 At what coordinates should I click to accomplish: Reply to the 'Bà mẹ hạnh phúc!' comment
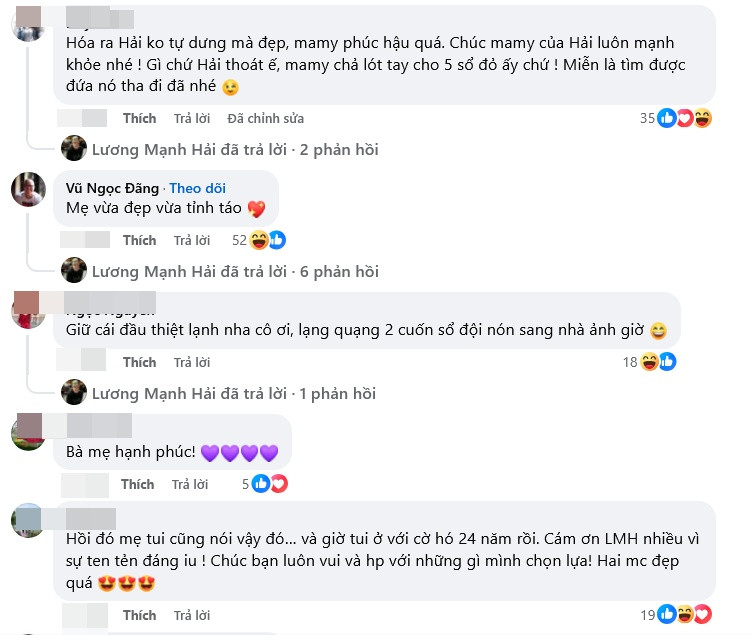pyautogui.click(x=190, y=484)
